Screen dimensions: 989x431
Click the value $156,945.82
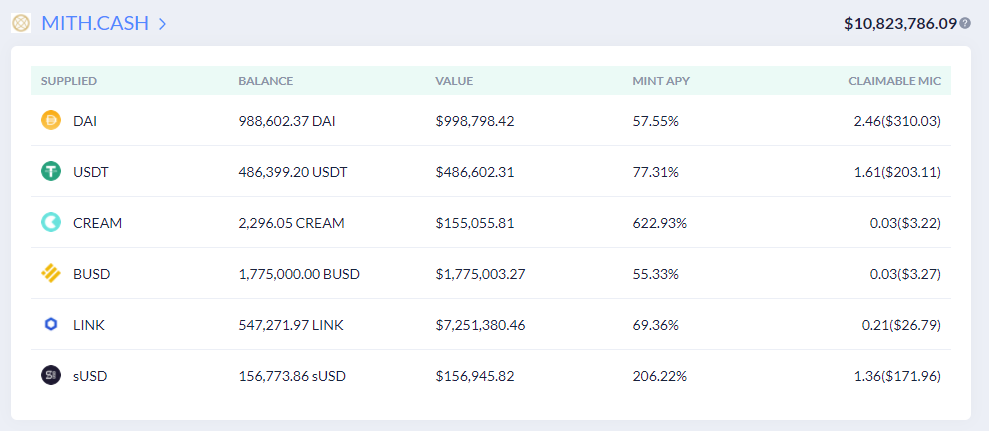(x=475, y=376)
